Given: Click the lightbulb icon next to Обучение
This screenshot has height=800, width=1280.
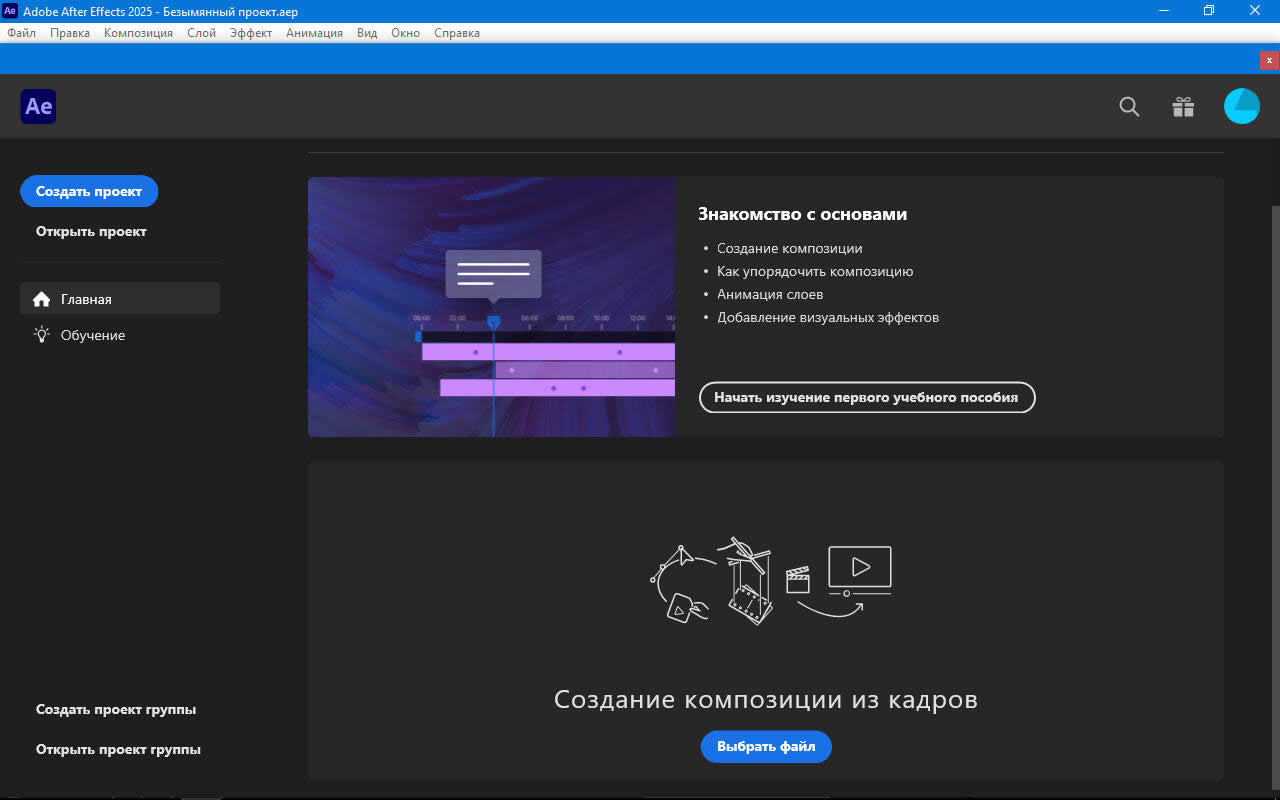Looking at the screenshot, I should click(x=41, y=335).
